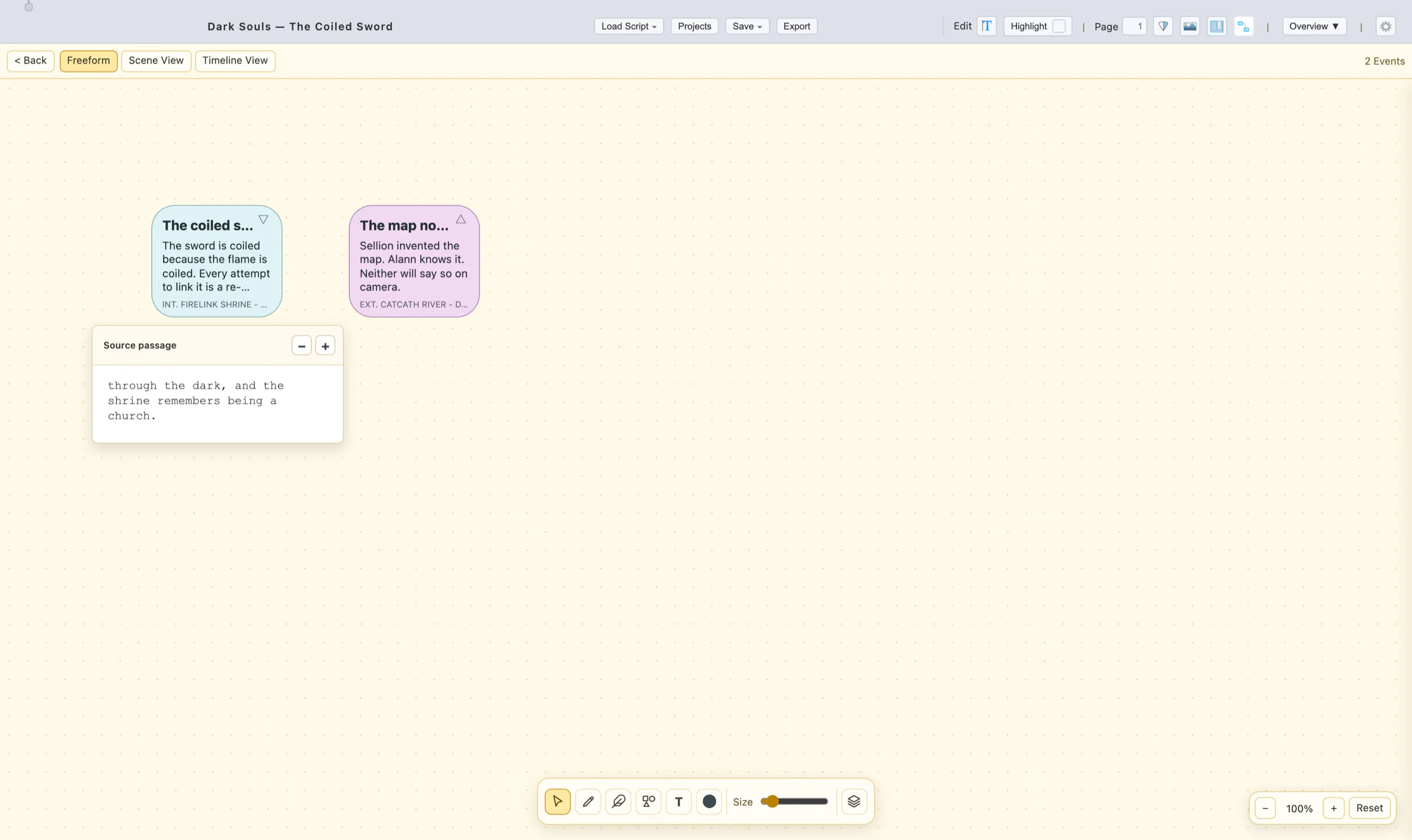Open the layers stack icon
Viewport: 1412px width, 840px height.
point(854,801)
